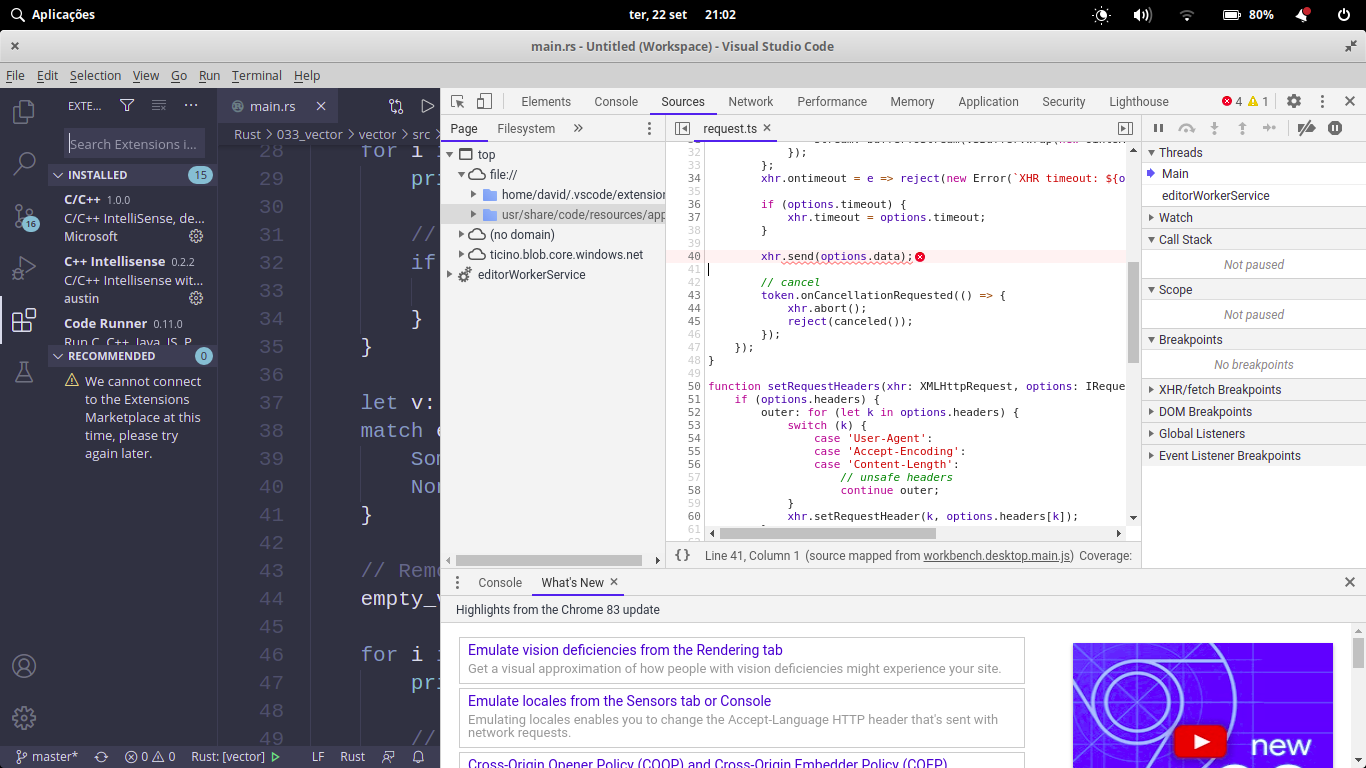Open the workbench.desktop.main.js source map link
Image resolution: width=1366 pixels, height=768 pixels.
996,555
